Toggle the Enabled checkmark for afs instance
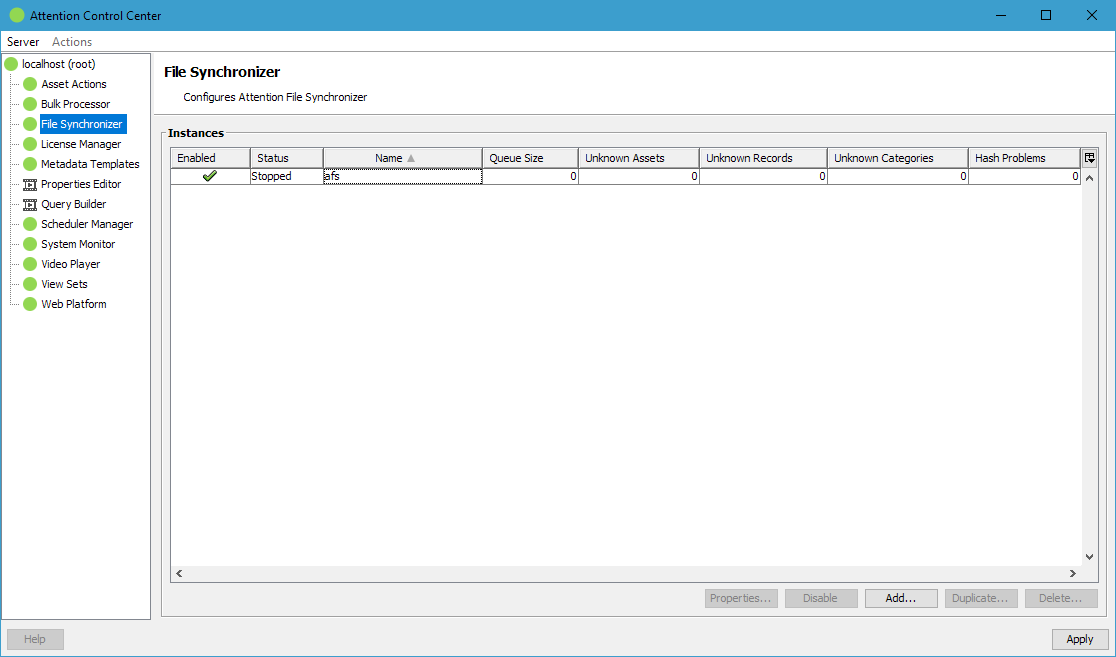Screen dimensions: 1116x657 pos(210,176)
